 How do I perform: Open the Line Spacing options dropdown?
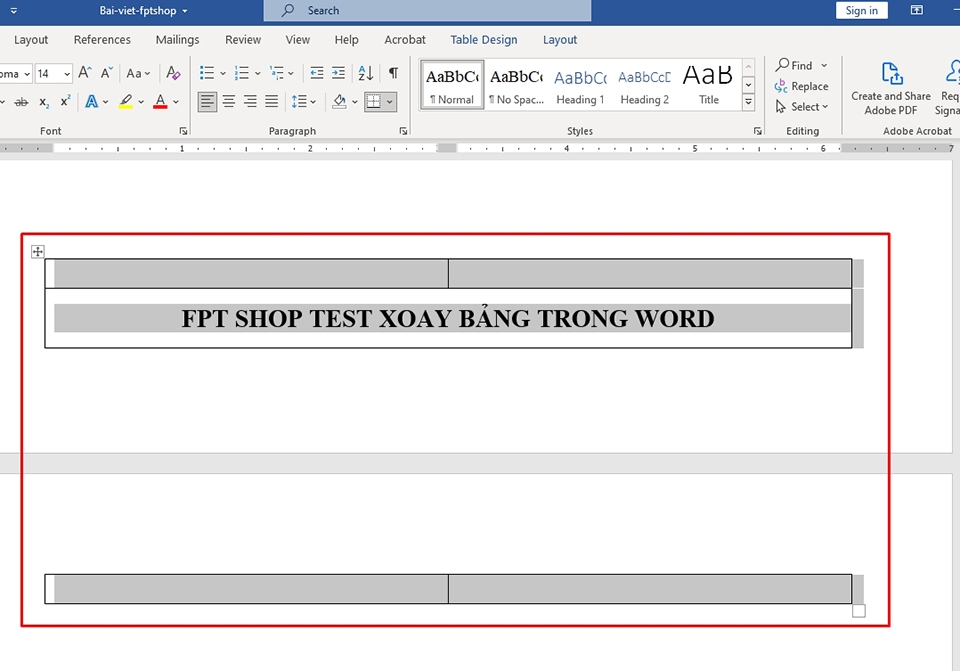[302, 101]
